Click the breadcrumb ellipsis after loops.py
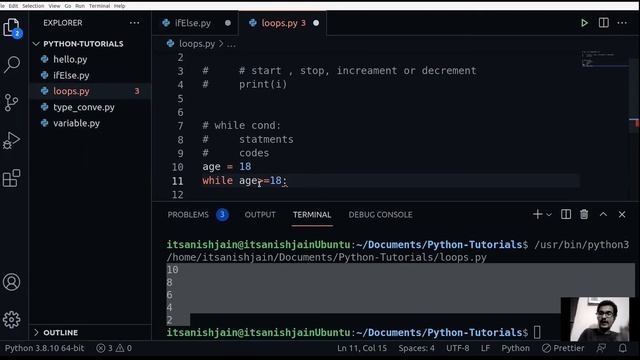640x360 pixels. [x=231, y=44]
